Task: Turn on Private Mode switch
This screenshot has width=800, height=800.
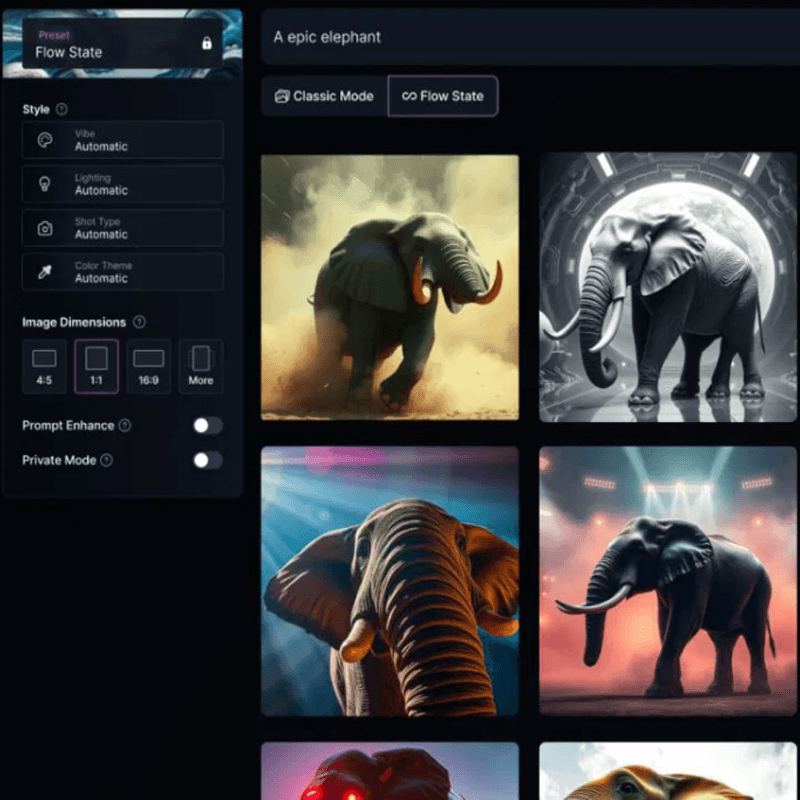Action: 207,460
